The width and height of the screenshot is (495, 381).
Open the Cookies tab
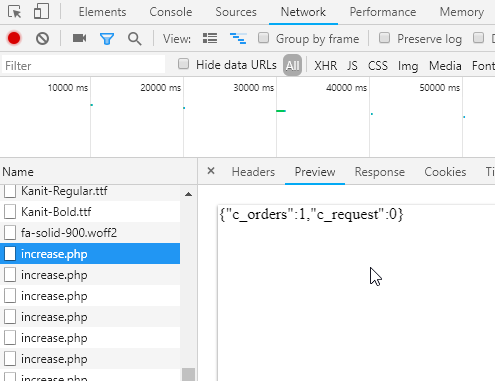(x=445, y=172)
